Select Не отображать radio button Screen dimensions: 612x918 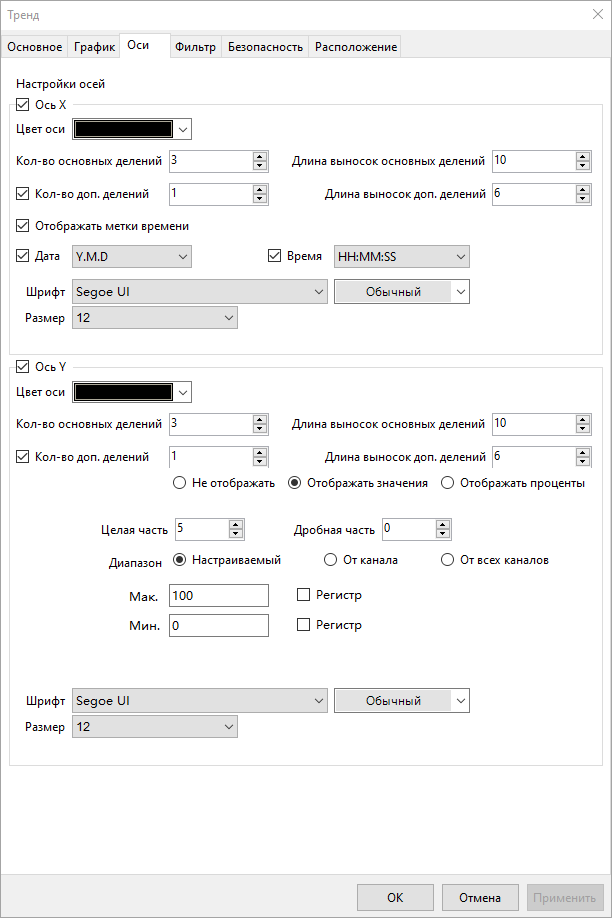[179, 483]
